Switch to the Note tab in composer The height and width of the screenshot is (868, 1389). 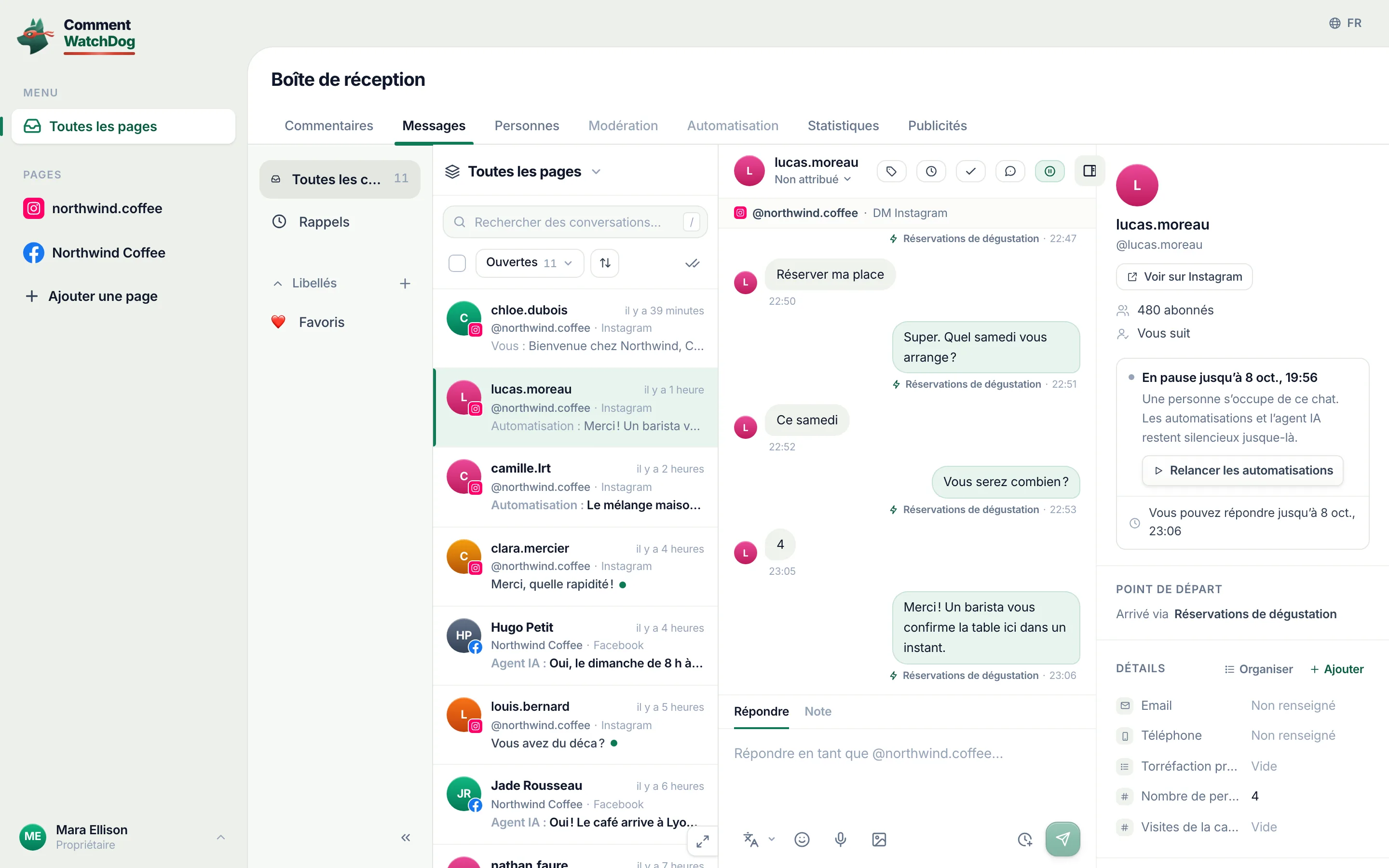(818, 711)
